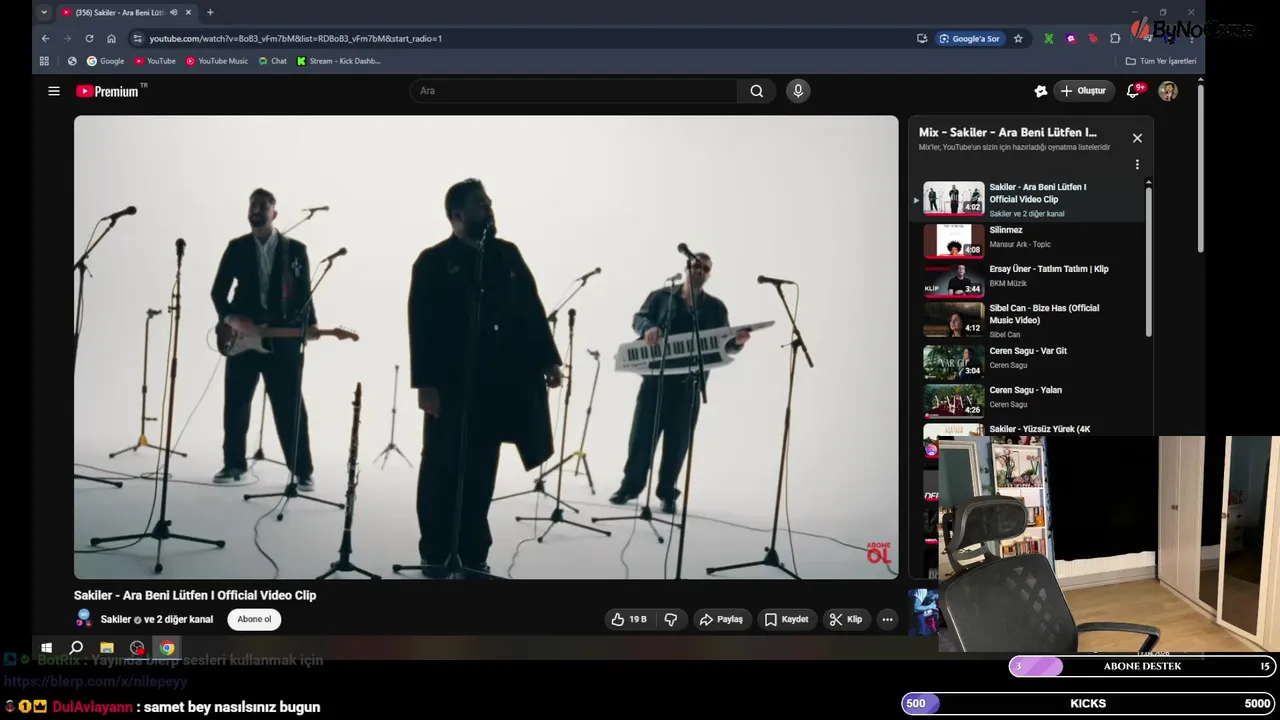This screenshot has width=1280, height=720.
Task: Start voice search with the microphone
Action: (798, 91)
